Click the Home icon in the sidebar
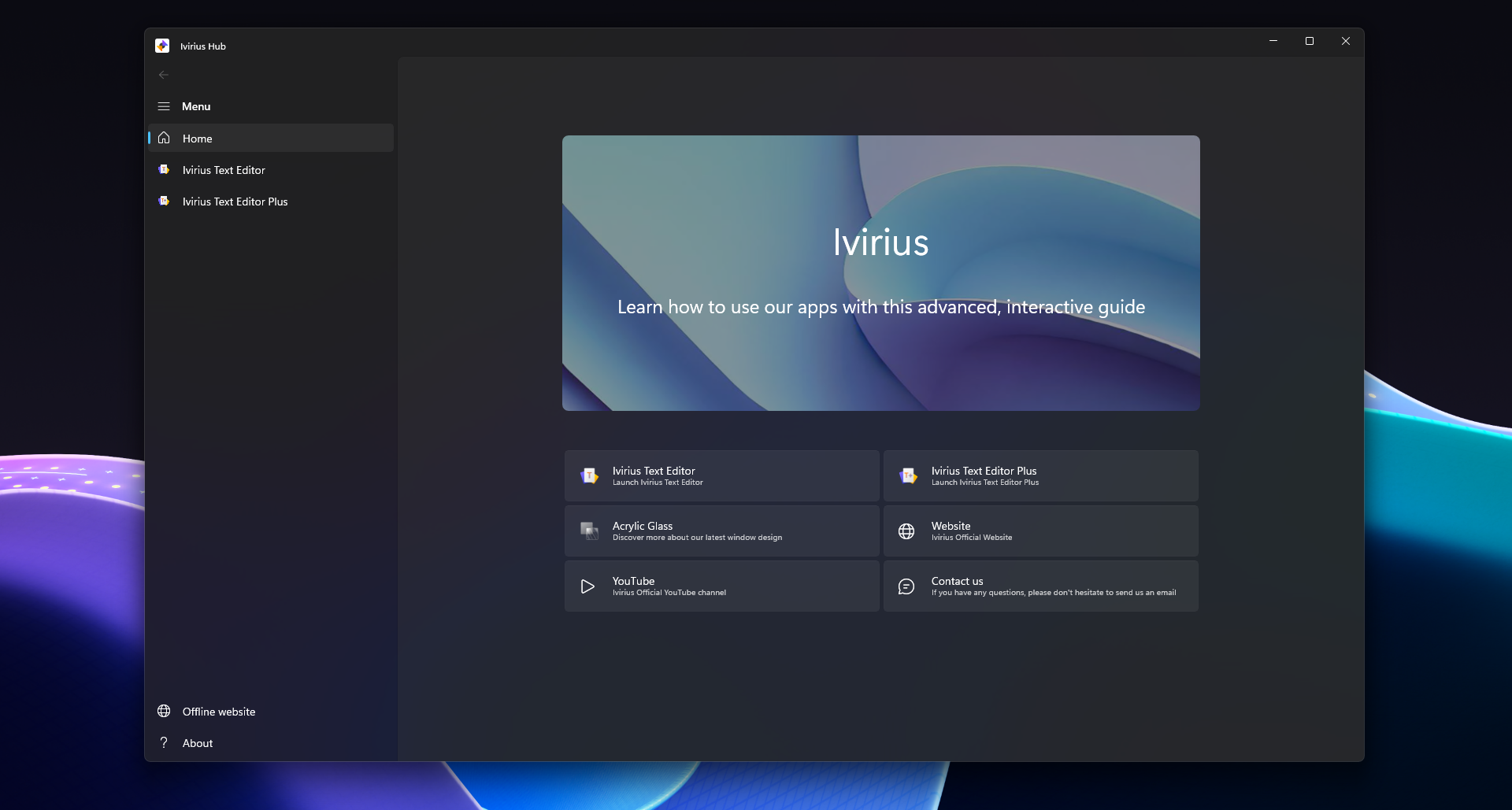 coord(164,138)
